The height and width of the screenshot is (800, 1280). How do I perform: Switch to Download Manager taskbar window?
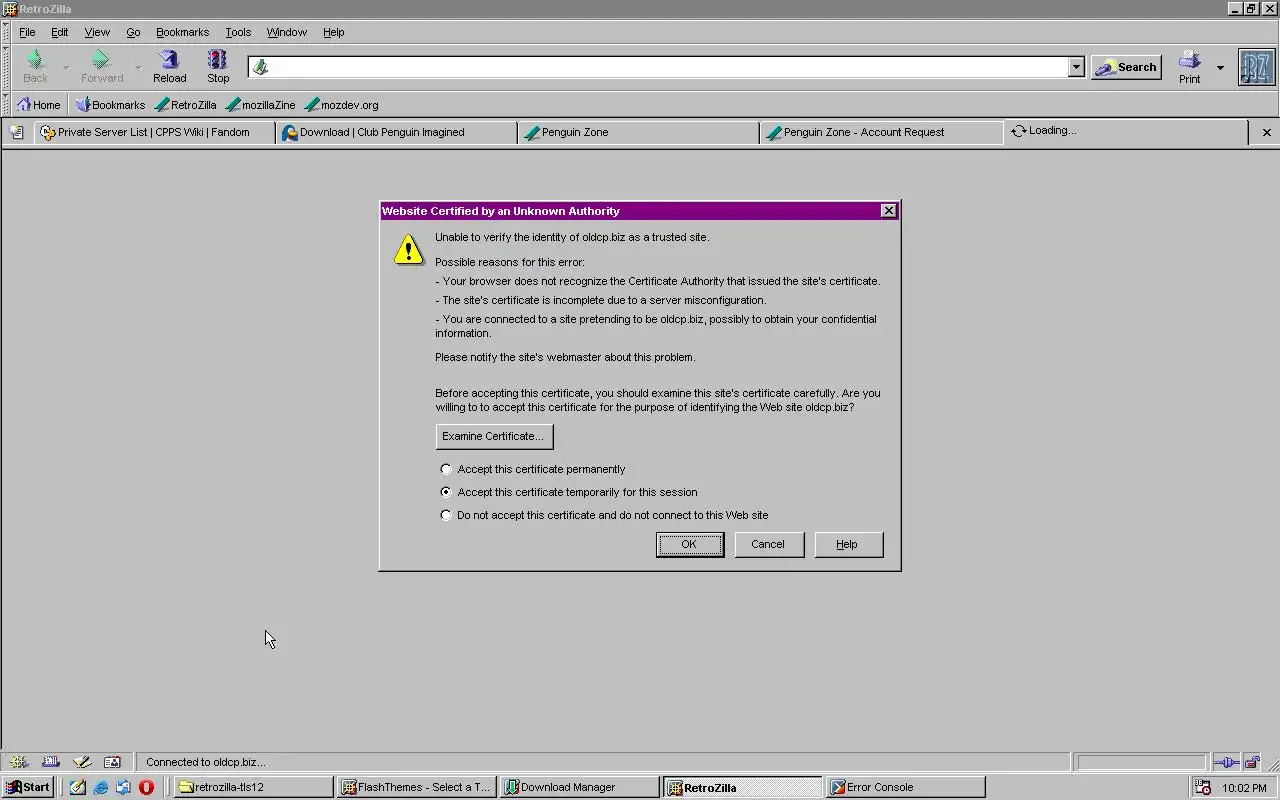pos(580,787)
